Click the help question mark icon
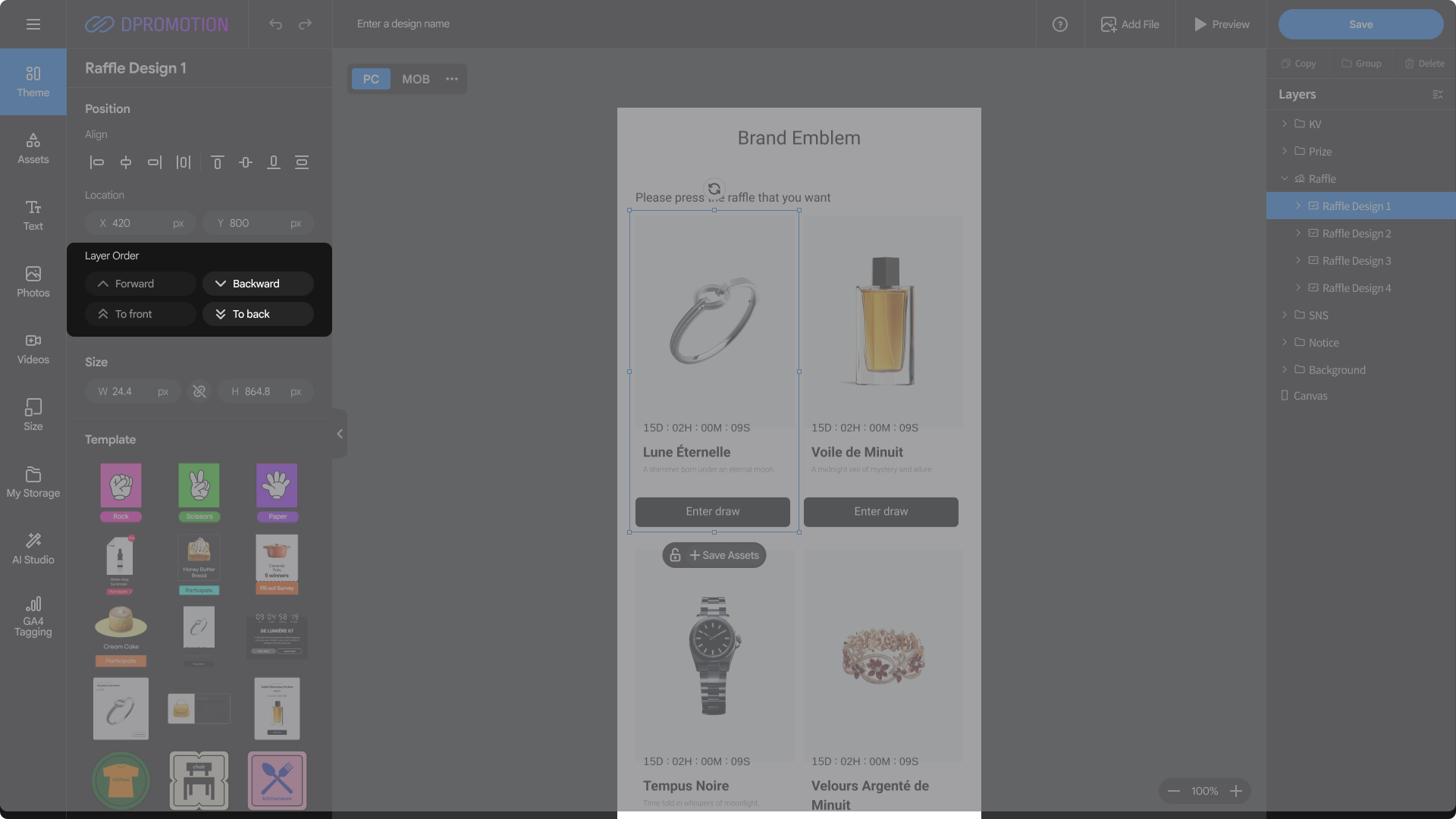The image size is (1456, 819). 1059,24
